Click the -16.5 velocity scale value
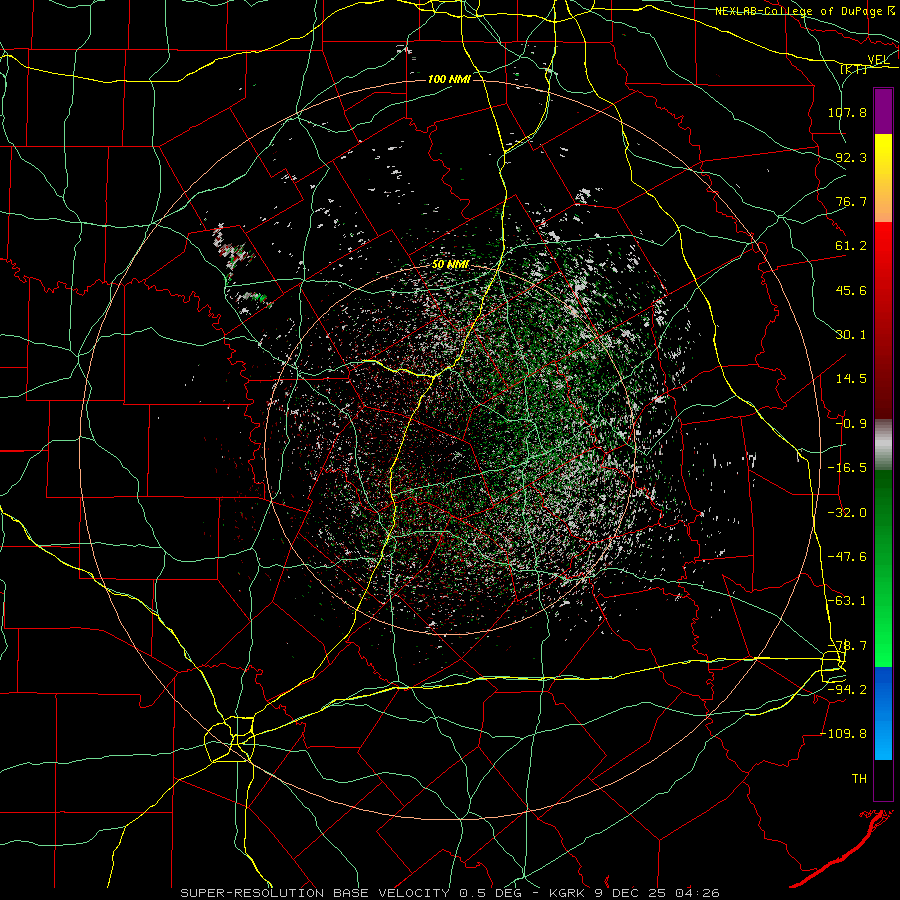This screenshot has width=900, height=900. click(x=847, y=468)
